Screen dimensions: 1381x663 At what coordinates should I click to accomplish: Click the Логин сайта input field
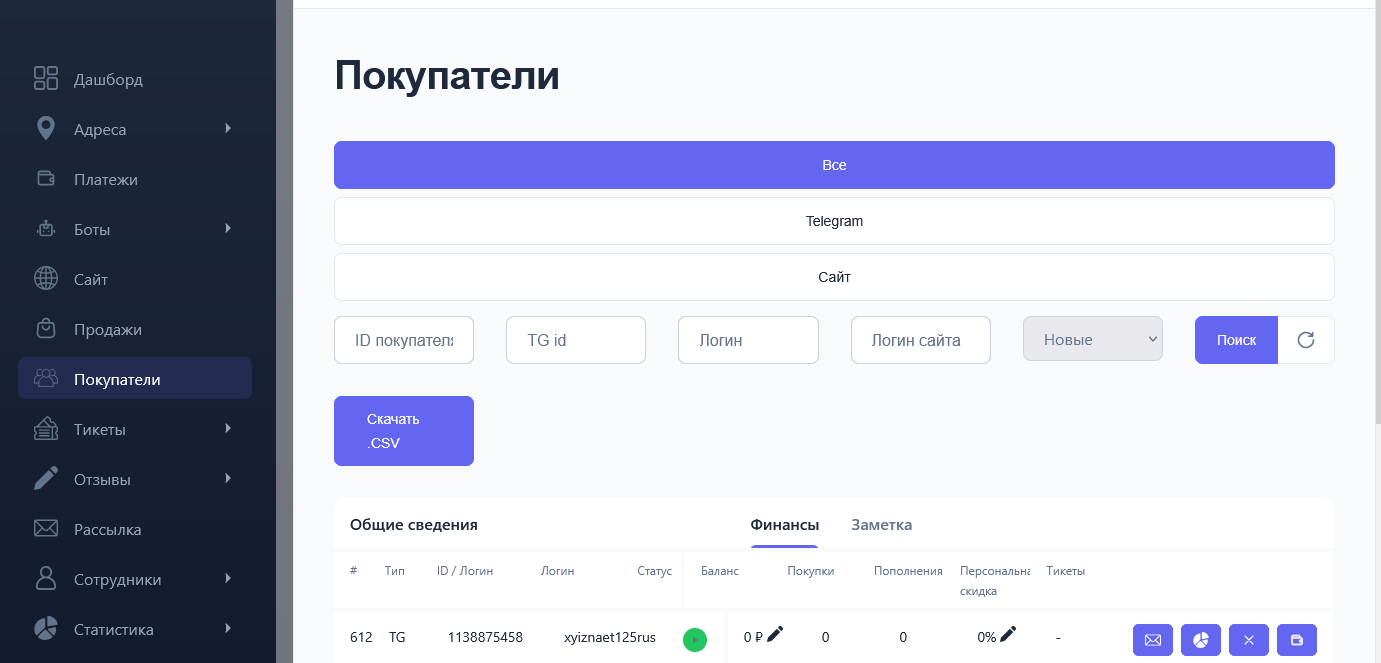tap(920, 340)
